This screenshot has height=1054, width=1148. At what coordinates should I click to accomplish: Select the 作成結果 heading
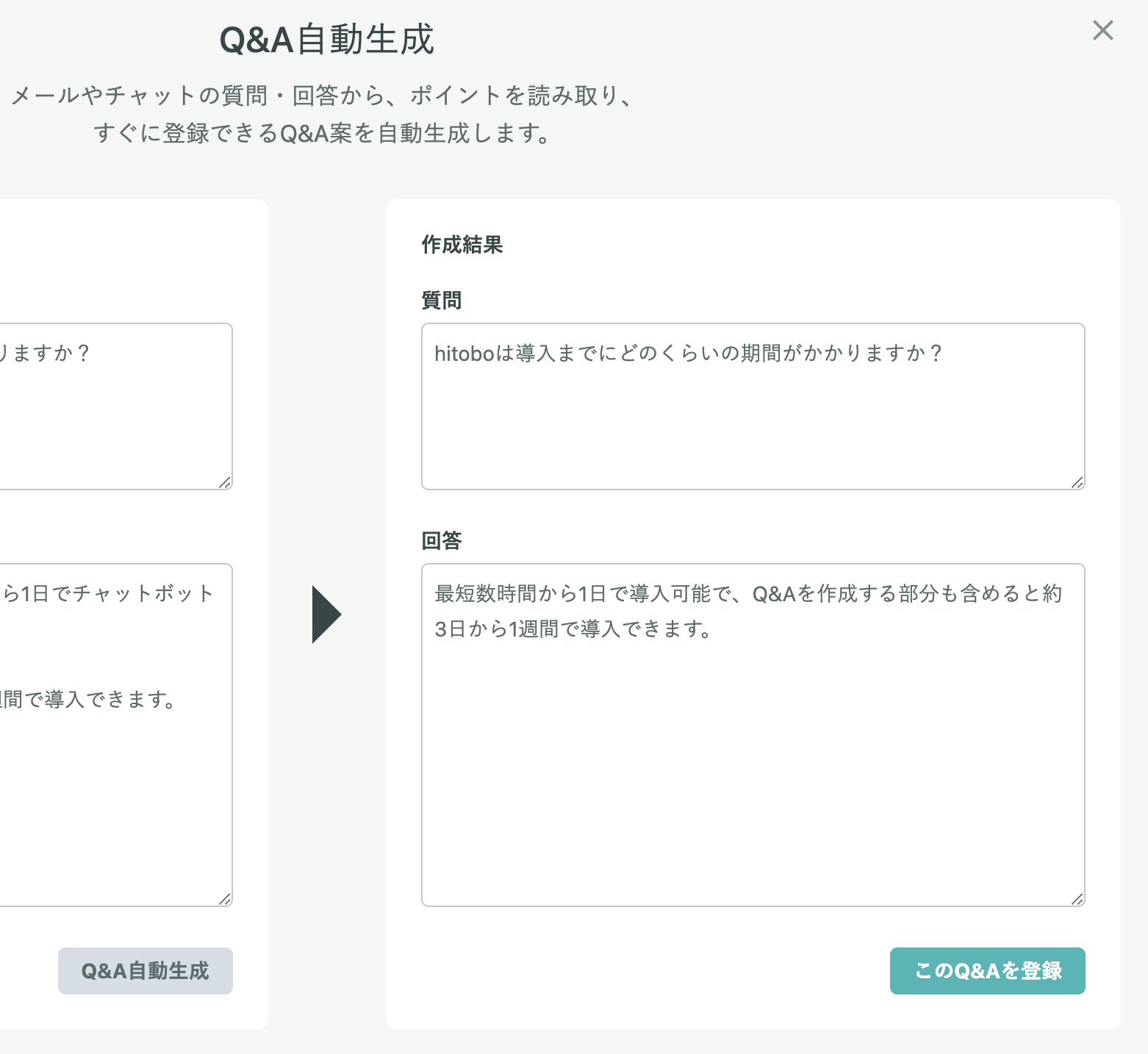click(x=462, y=245)
